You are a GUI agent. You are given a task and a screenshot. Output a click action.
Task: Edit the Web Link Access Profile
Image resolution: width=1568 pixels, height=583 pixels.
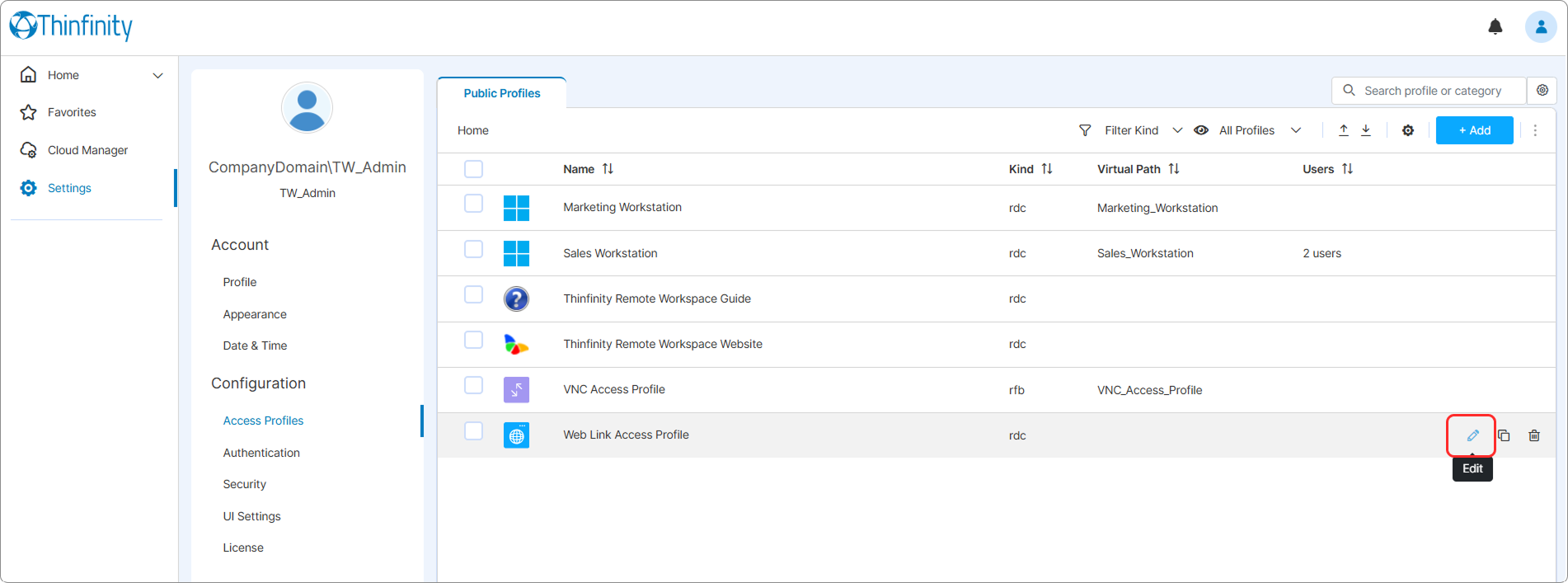point(1472,435)
